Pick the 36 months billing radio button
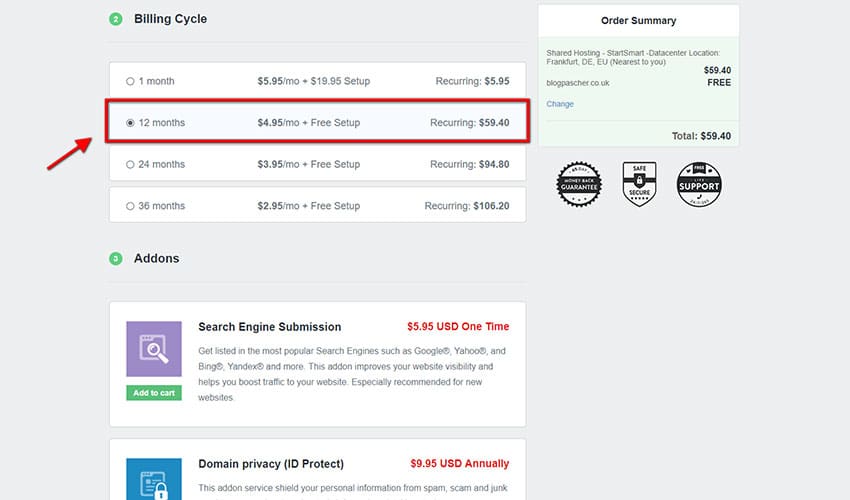The height and width of the screenshot is (500, 850). click(x=130, y=206)
